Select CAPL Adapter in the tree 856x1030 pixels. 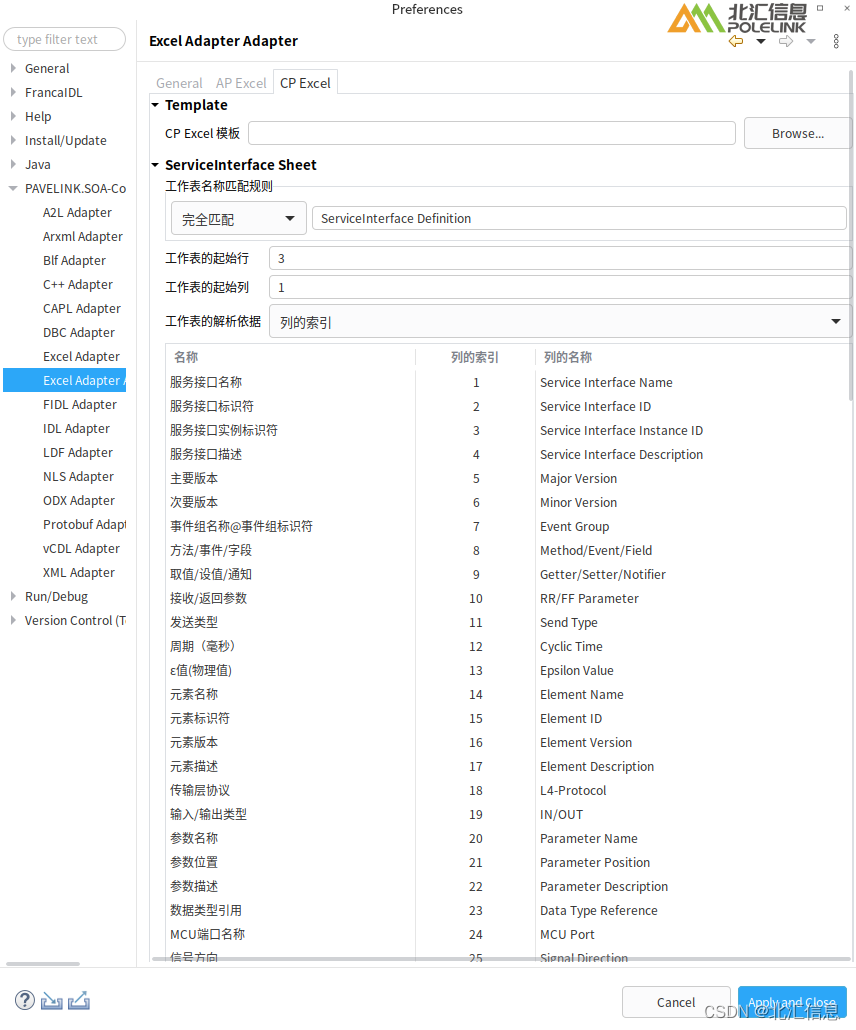point(81,309)
